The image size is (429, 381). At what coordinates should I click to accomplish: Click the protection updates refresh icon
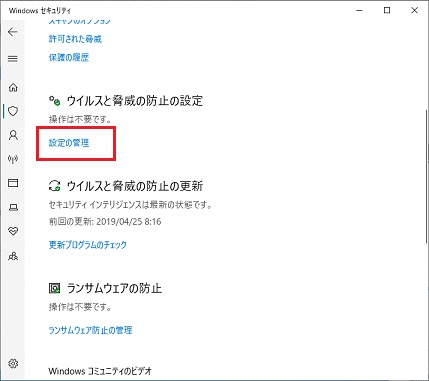55,186
